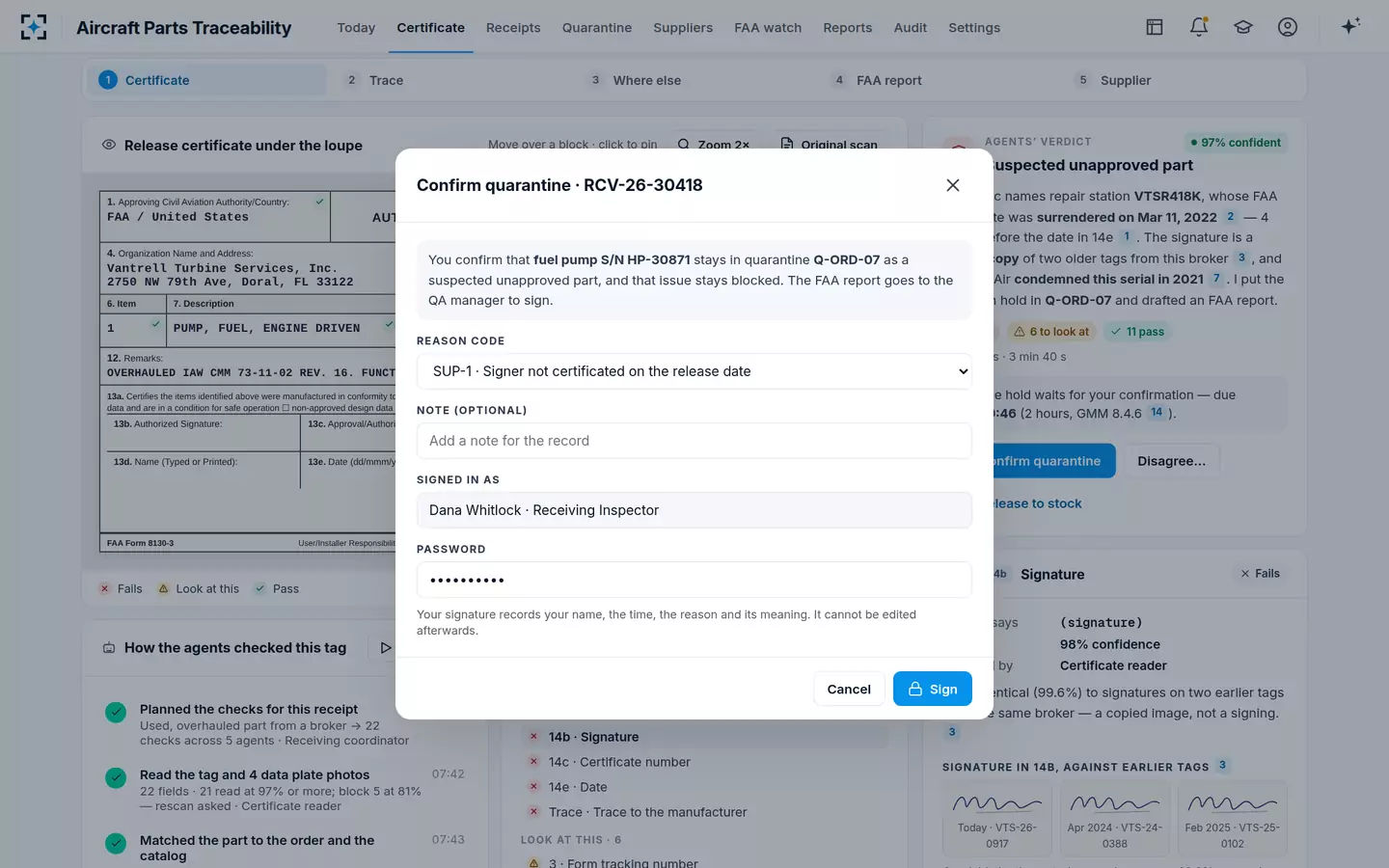The image size is (1389, 868).
Task: Click the 97% confident badge
Action: coord(1236,143)
